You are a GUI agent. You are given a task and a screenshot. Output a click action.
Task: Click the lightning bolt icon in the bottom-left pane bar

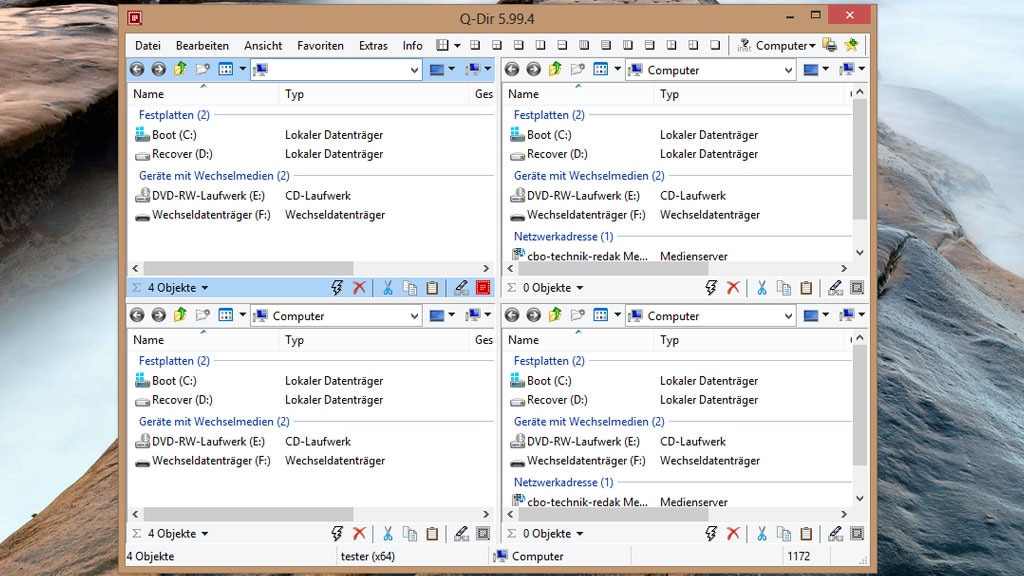click(337, 533)
